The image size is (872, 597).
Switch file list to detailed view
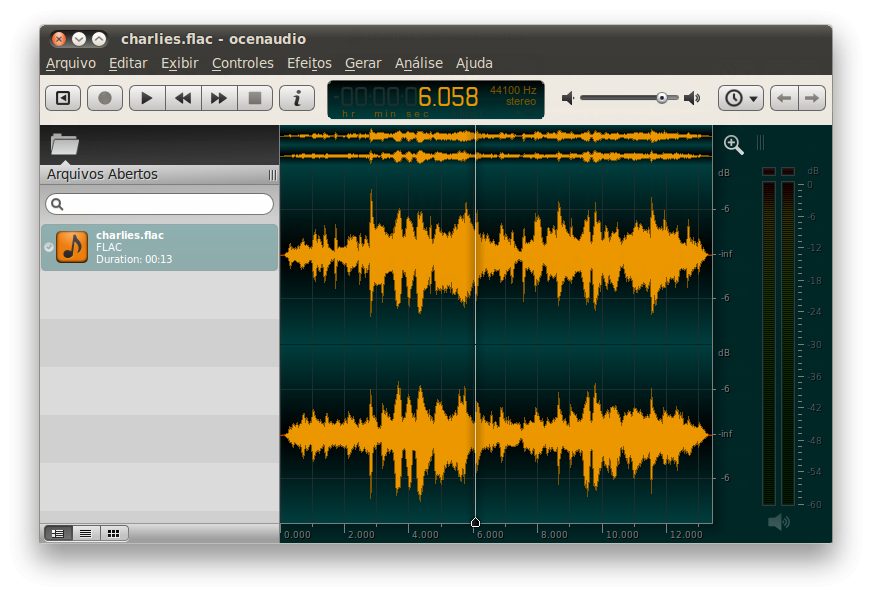click(58, 533)
